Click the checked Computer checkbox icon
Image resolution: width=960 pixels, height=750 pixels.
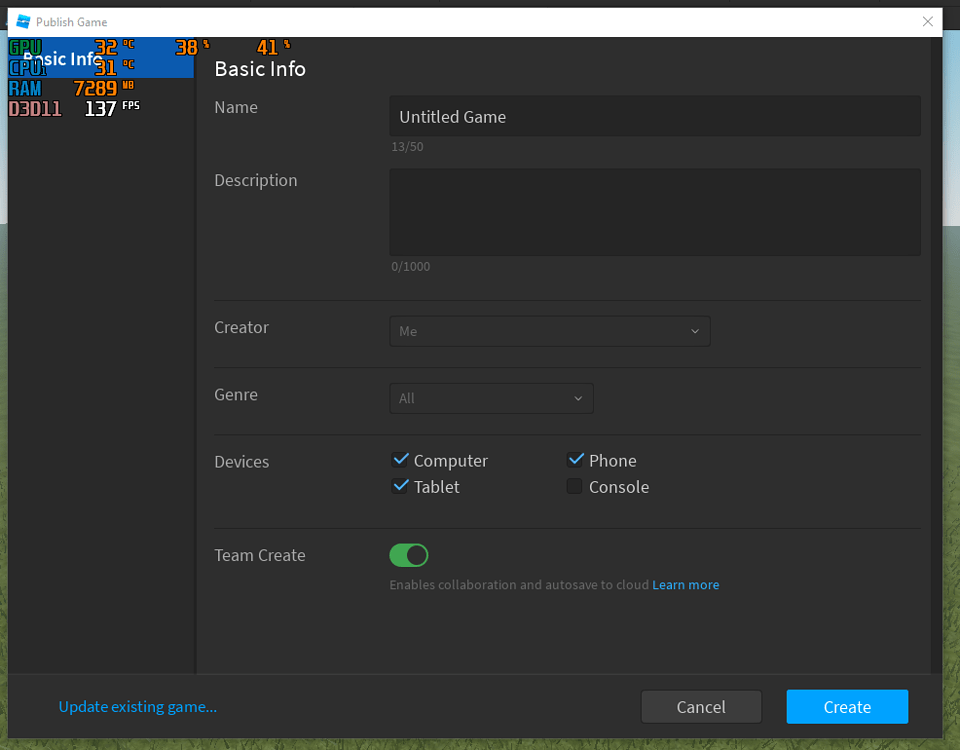(x=400, y=459)
